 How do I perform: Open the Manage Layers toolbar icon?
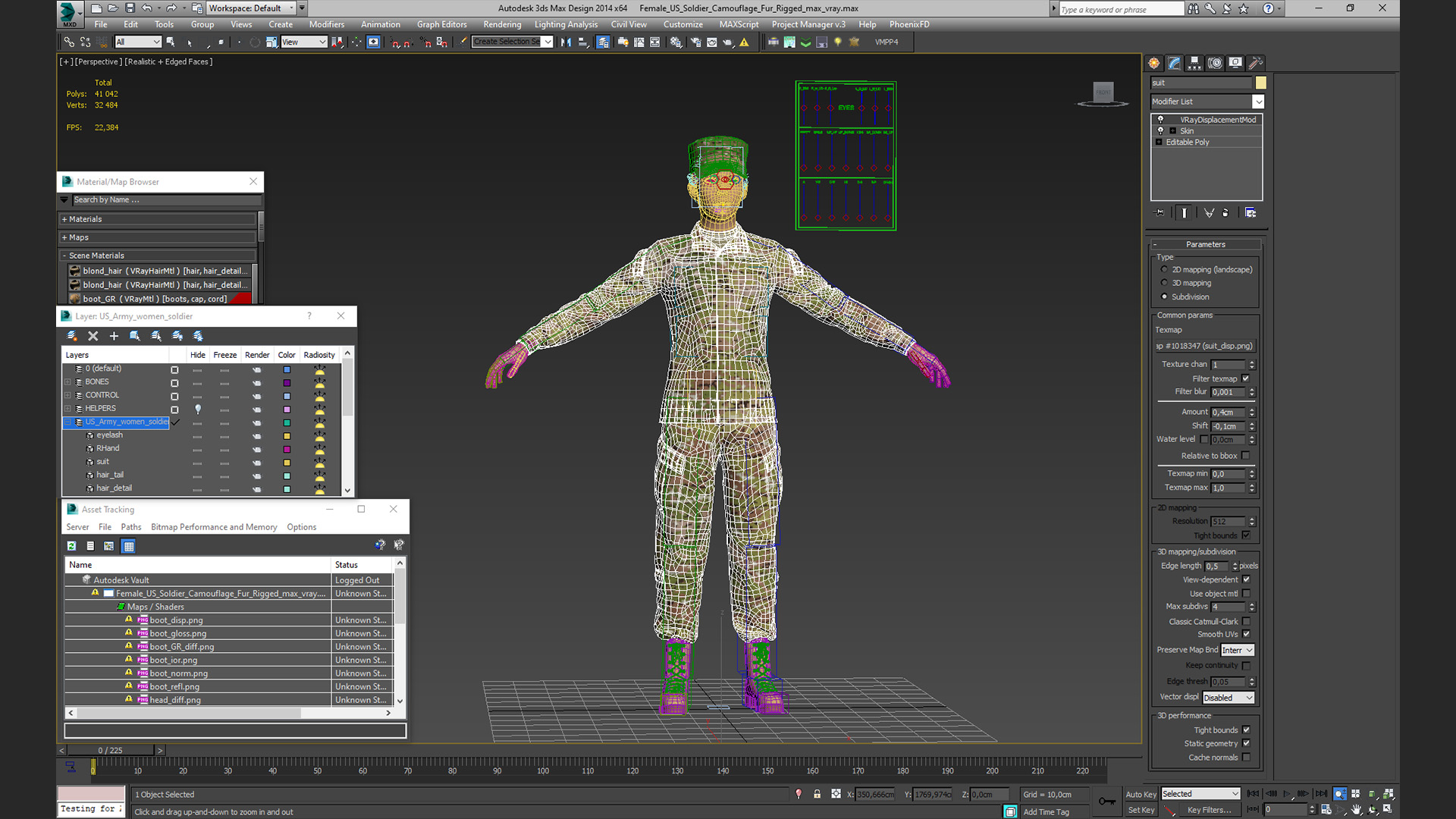(603, 42)
